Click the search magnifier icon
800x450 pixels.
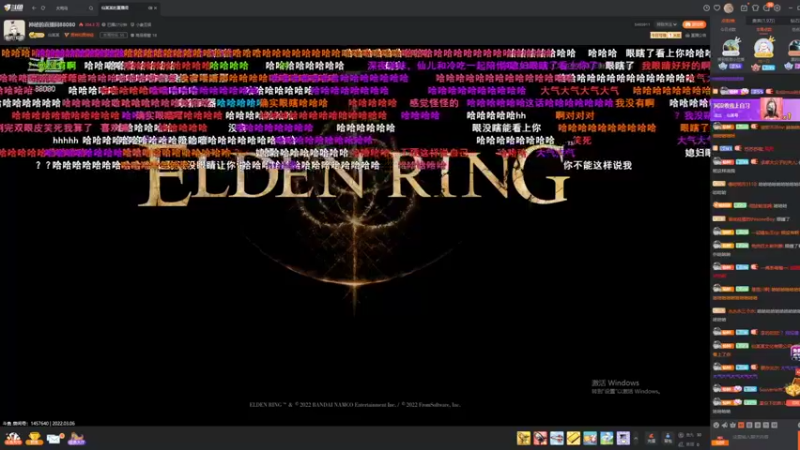point(91,8)
